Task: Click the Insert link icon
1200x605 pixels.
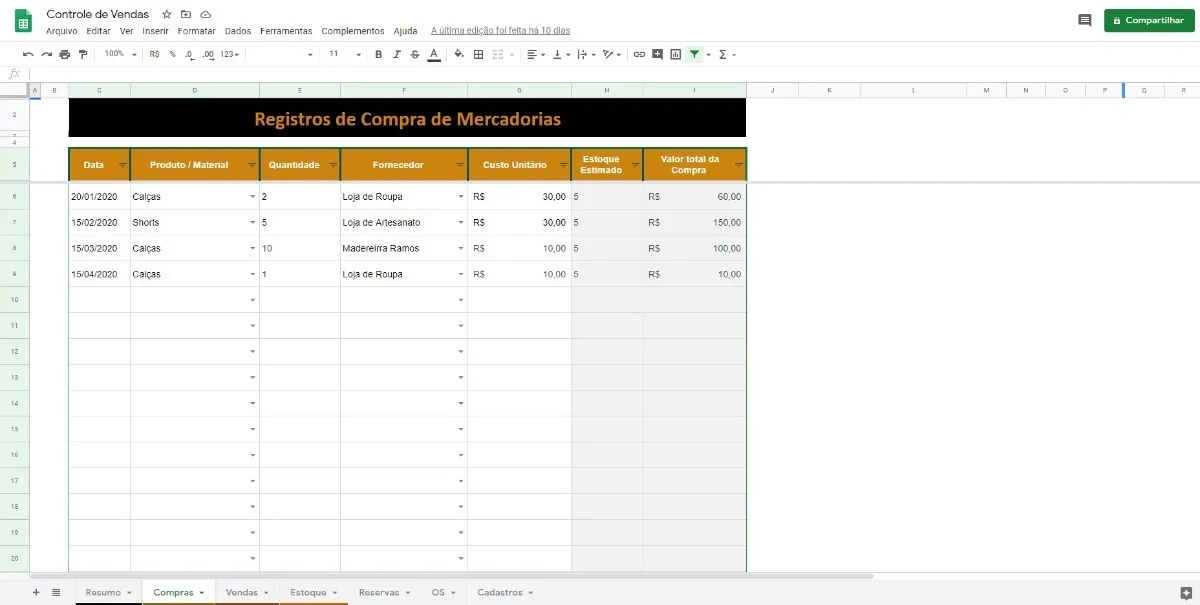Action: point(638,54)
